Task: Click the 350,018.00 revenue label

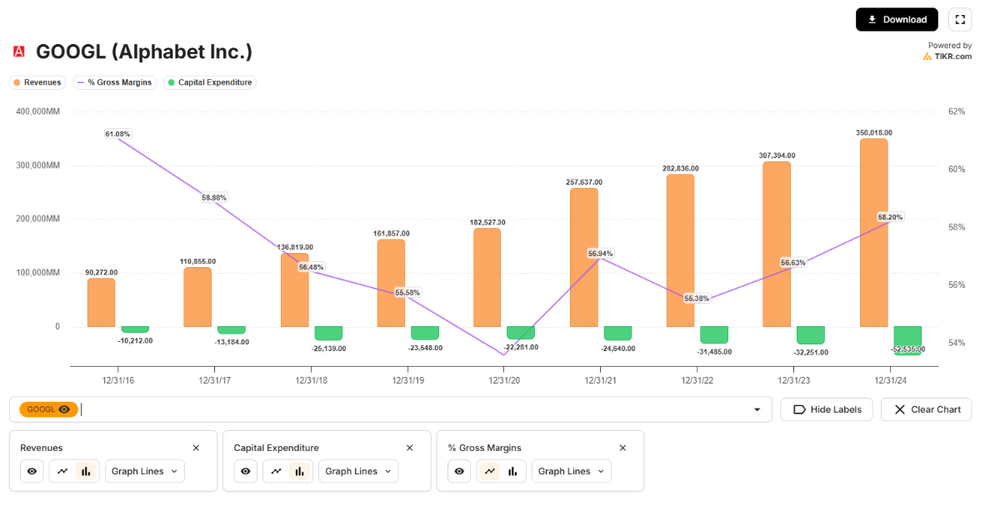Action: pyautogui.click(x=874, y=133)
